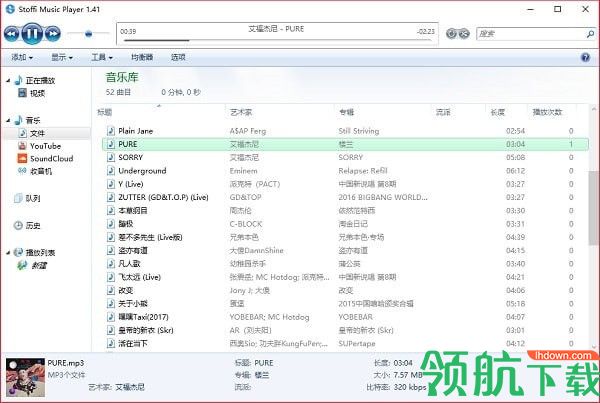Collapse the 正在播放 tree node arrow
Image resolution: width=600 pixels, height=403 pixels.
(8, 80)
